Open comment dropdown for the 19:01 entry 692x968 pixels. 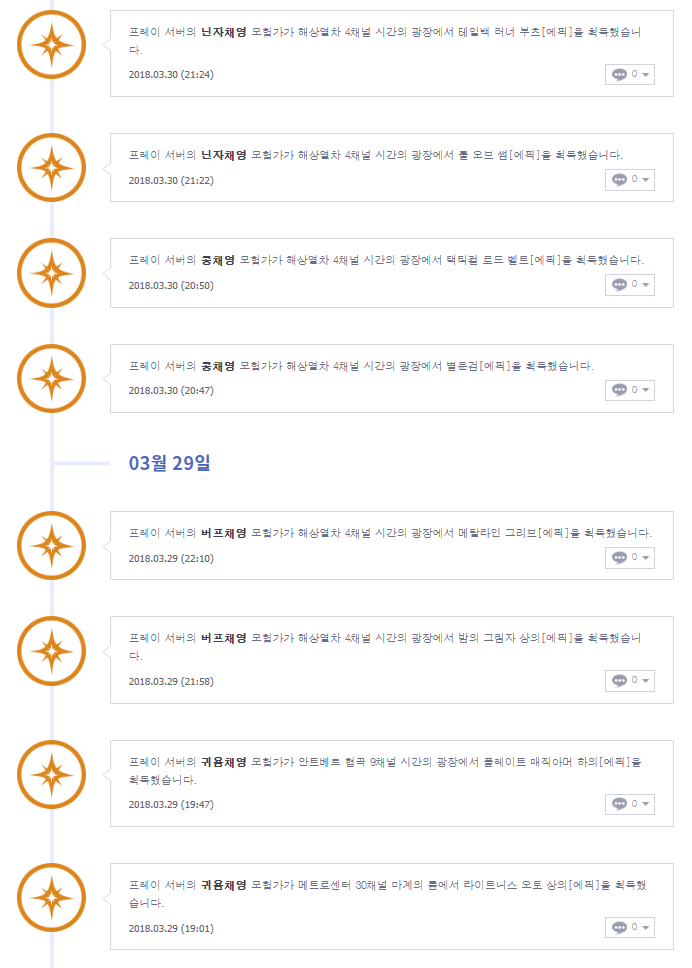point(630,928)
